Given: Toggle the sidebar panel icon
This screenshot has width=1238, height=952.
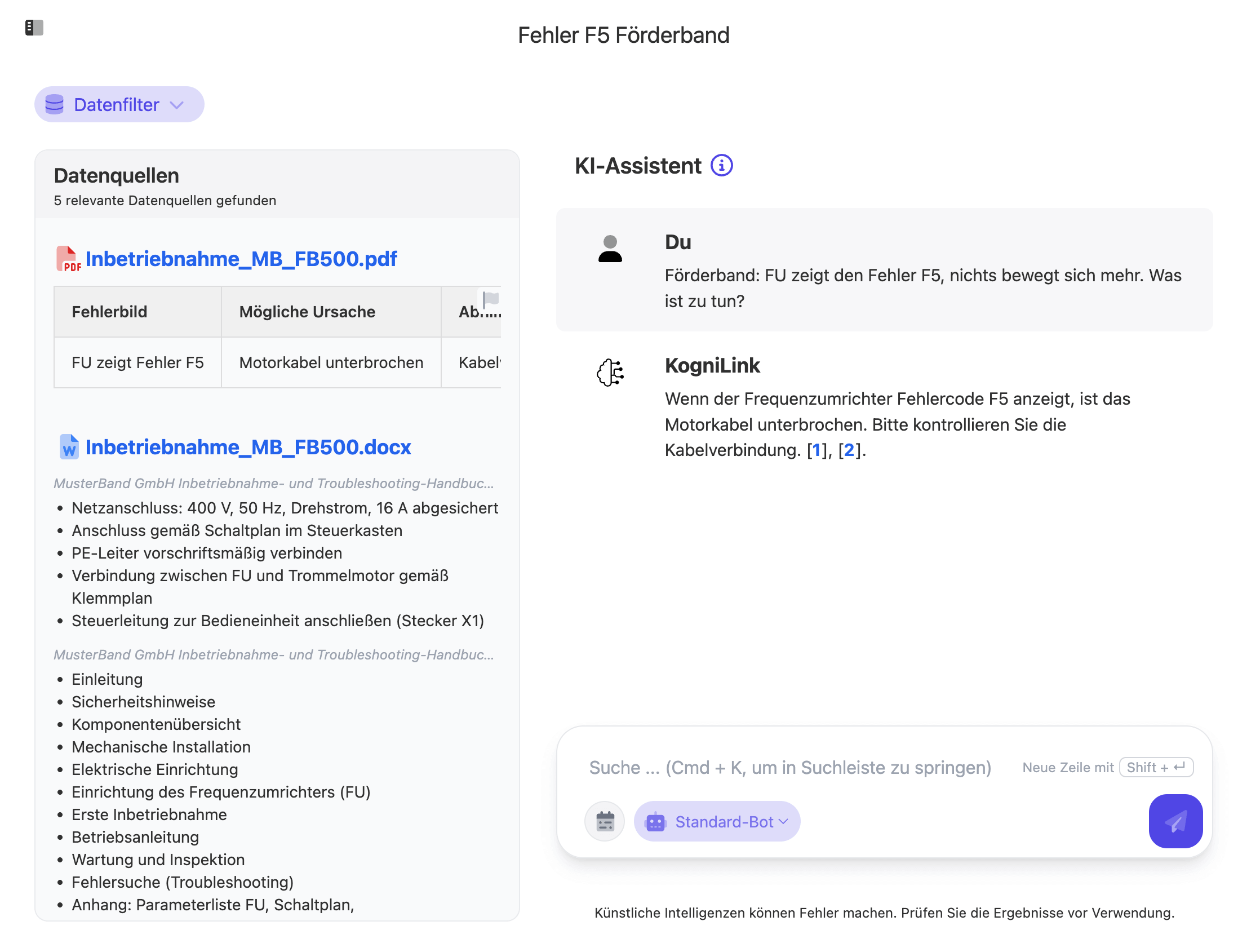Looking at the screenshot, I should [34, 27].
